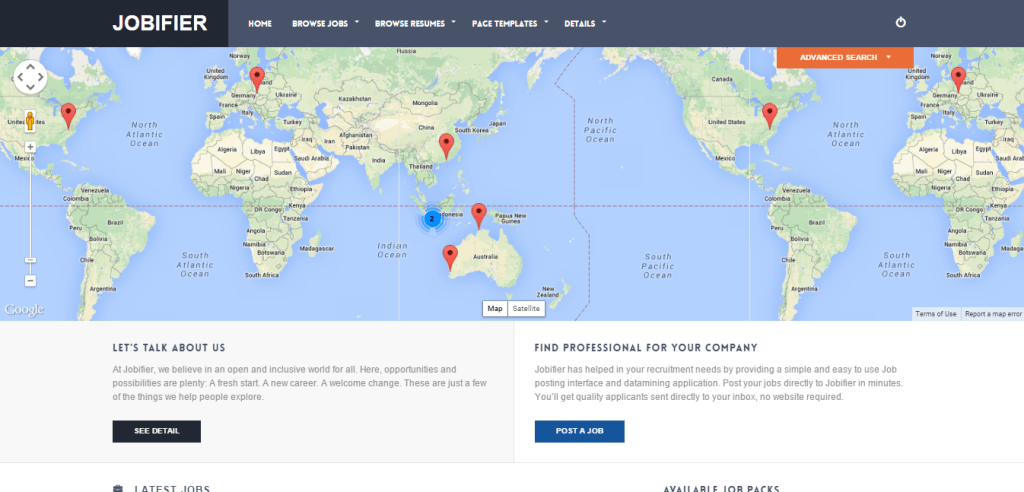Open the Browse Jobs menu
The width and height of the screenshot is (1024, 492).
pyautogui.click(x=320, y=24)
